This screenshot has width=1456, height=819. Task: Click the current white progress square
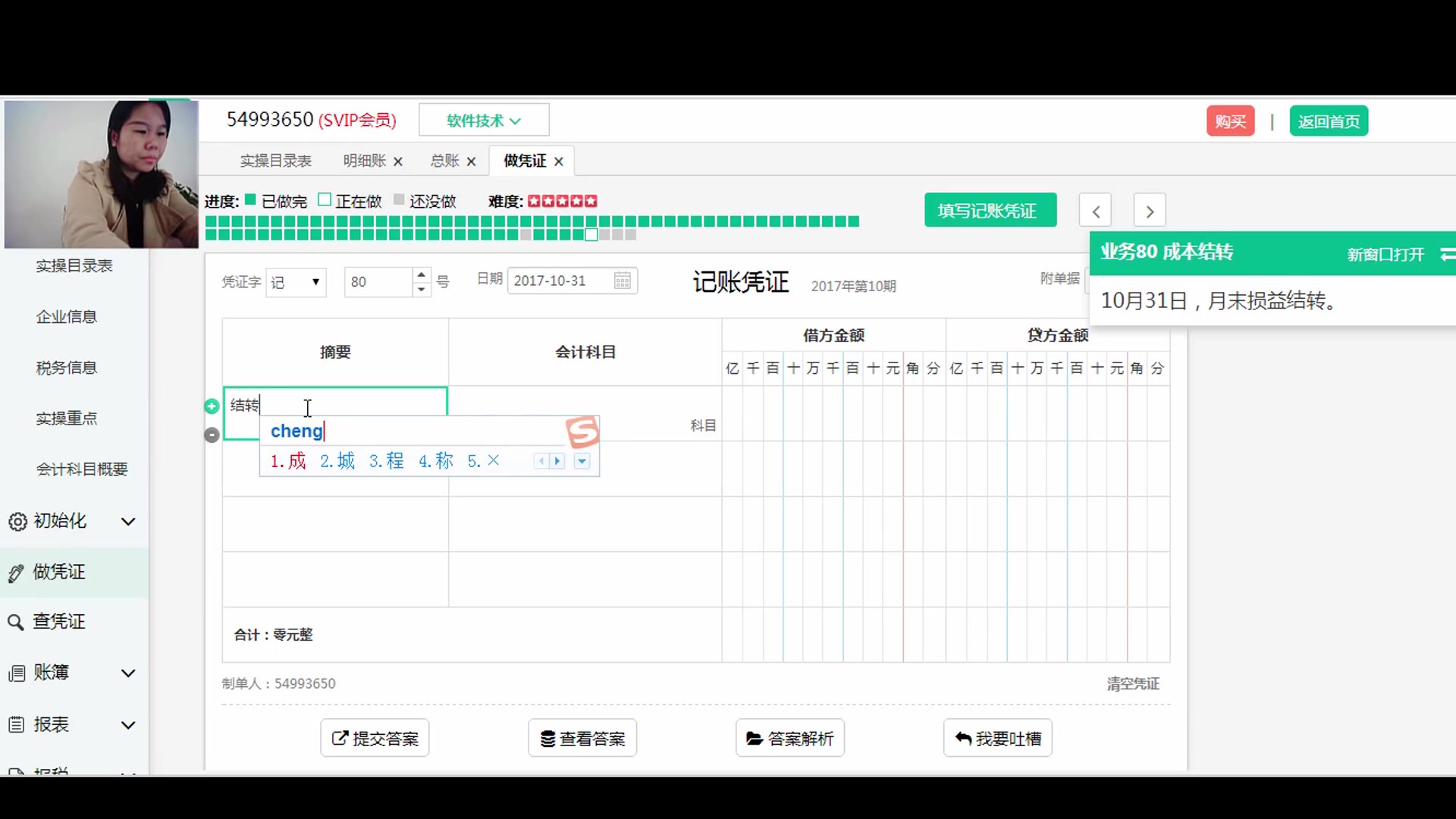coord(591,235)
